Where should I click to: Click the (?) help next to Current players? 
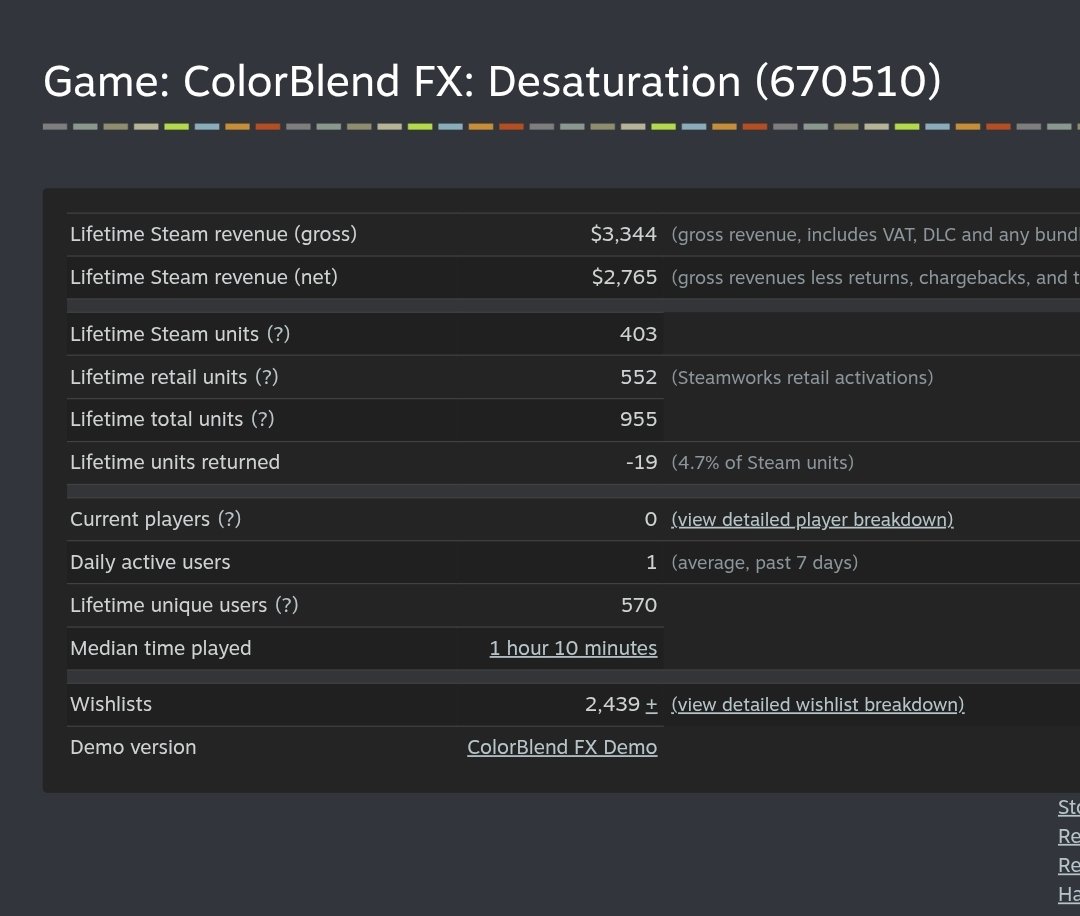(x=229, y=519)
